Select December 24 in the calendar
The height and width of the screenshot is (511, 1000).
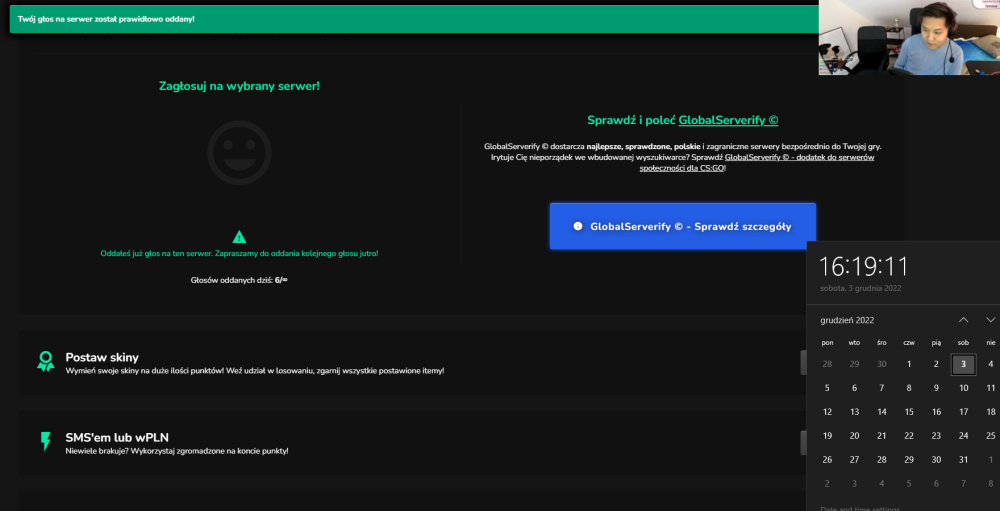964,436
